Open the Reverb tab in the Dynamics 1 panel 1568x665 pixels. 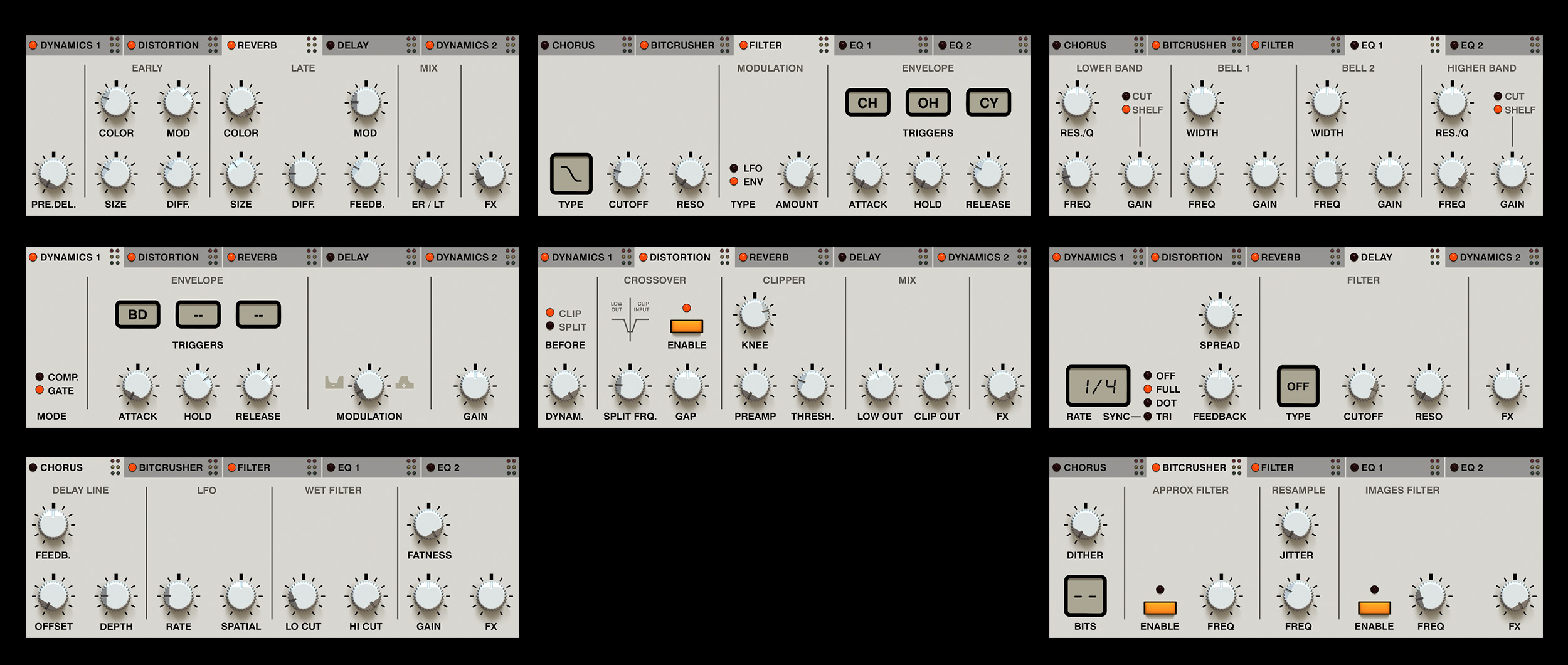pyautogui.click(x=272, y=257)
